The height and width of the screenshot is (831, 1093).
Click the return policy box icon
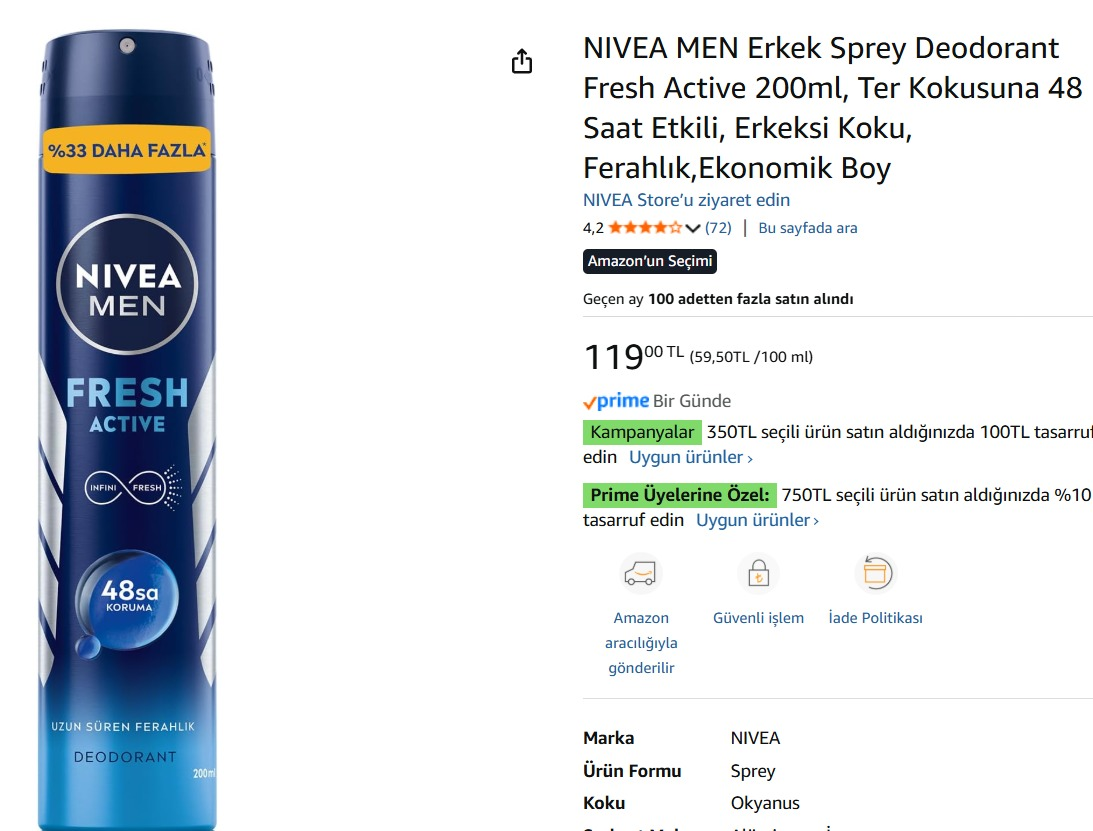875,574
